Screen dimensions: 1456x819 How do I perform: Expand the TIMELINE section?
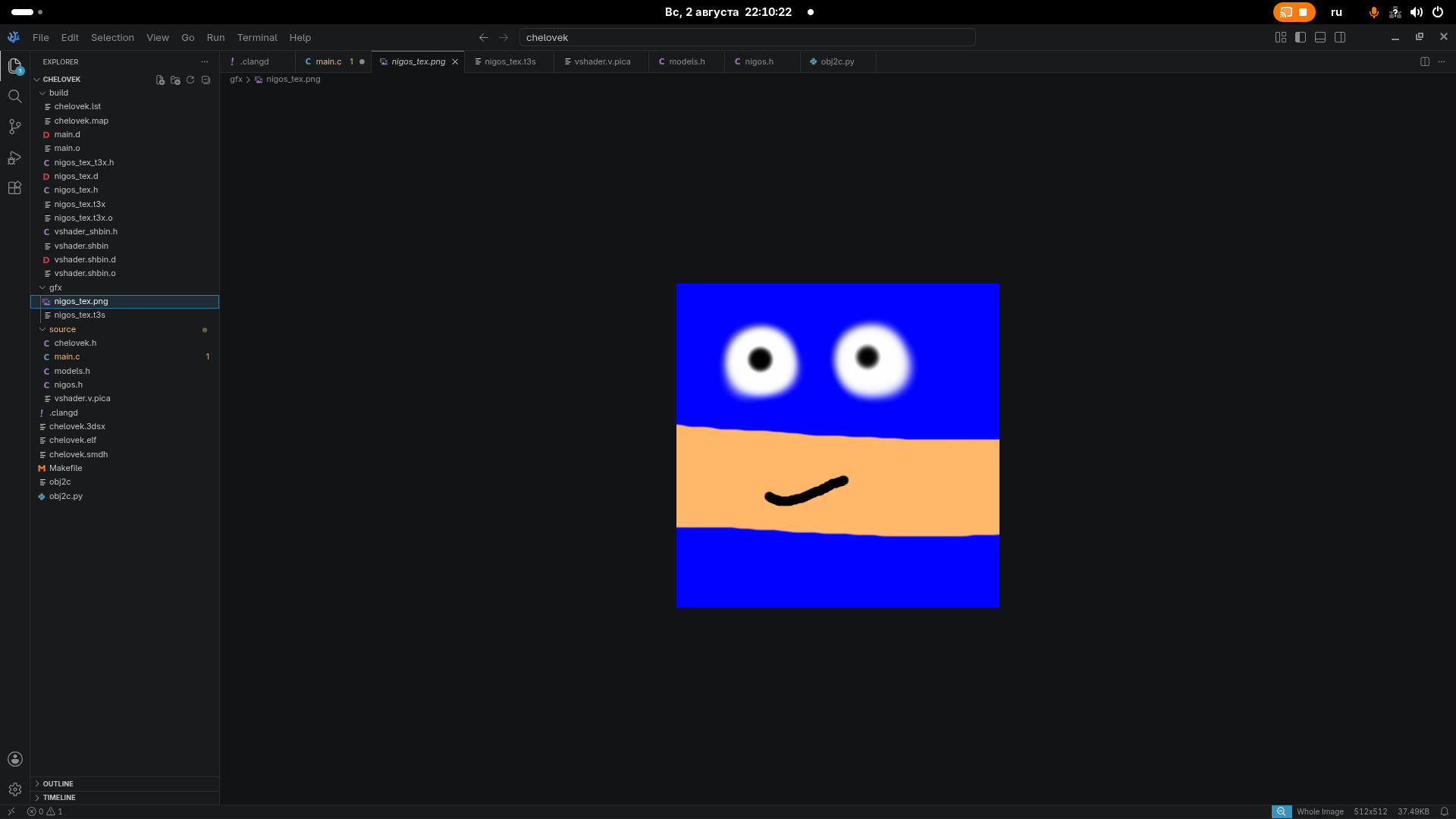coord(124,798)
